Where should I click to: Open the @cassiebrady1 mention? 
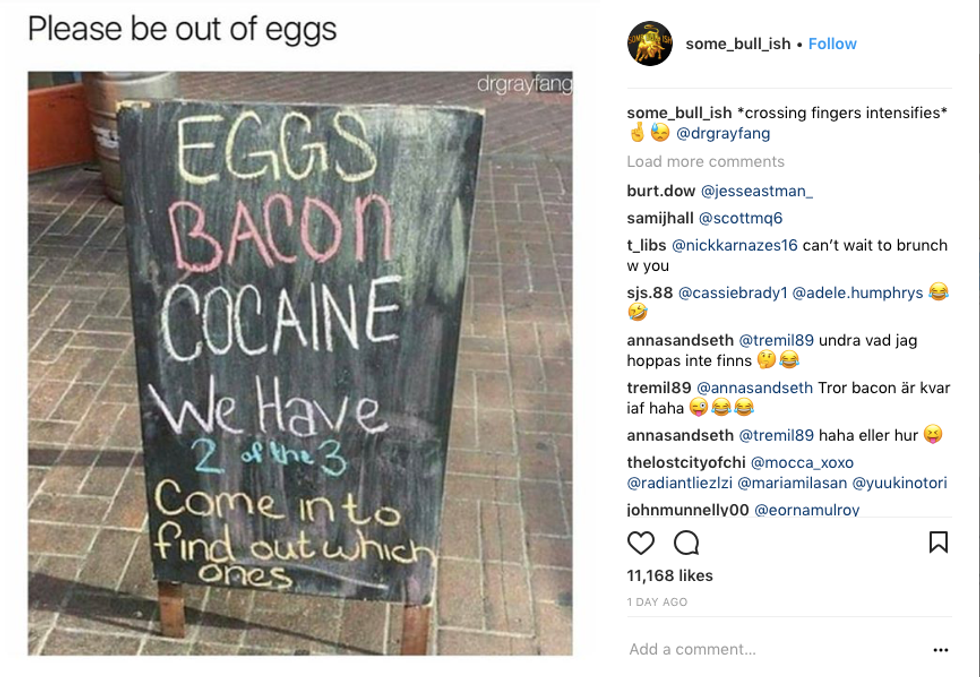(x=733, y=293)
